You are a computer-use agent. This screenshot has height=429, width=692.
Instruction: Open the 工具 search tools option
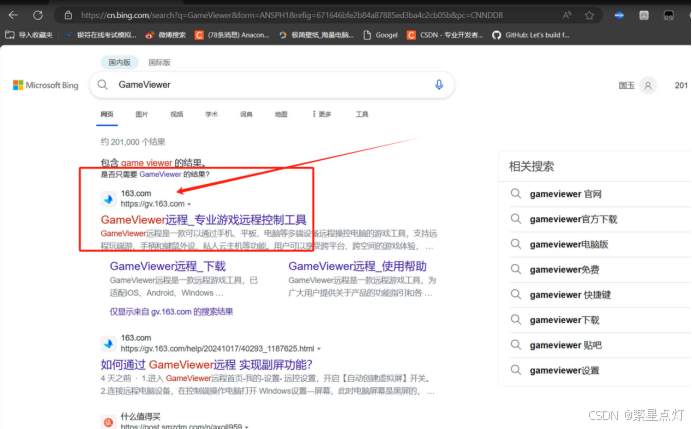point(362,114)
